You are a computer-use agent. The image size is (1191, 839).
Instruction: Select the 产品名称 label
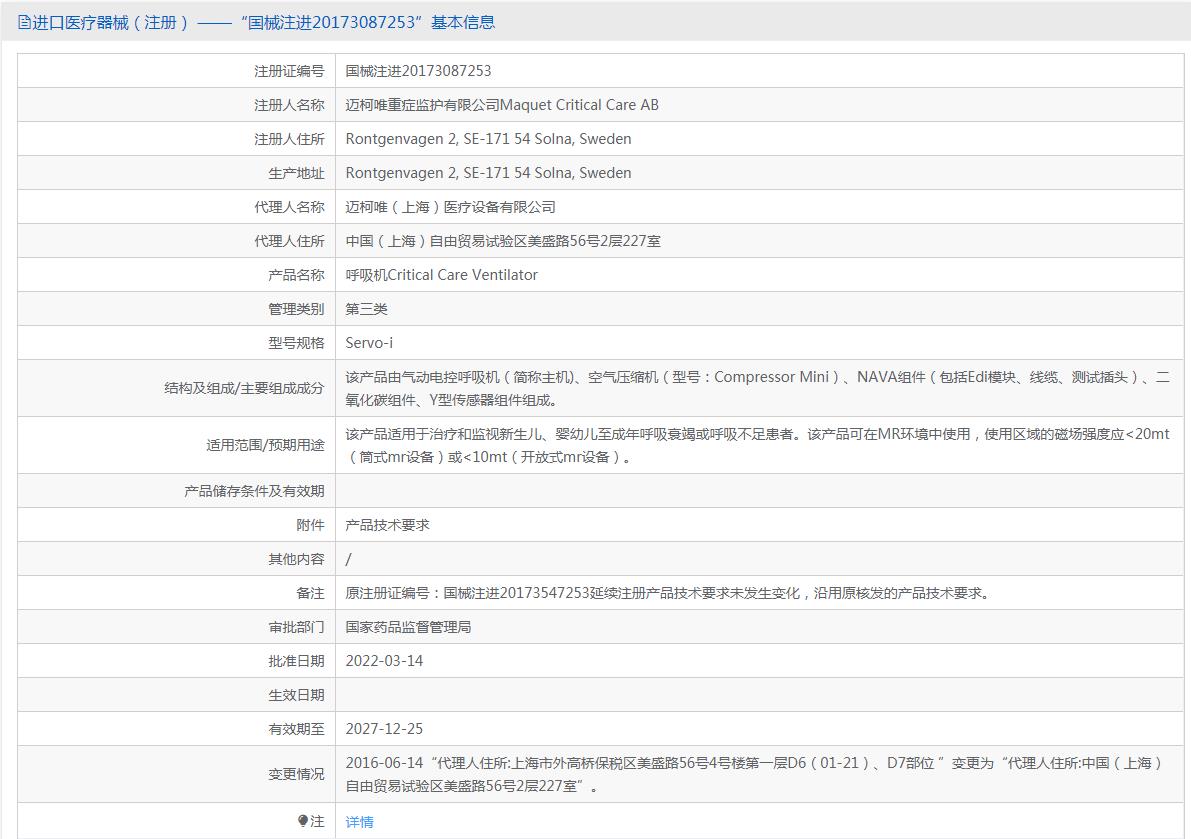coord(296,275)
